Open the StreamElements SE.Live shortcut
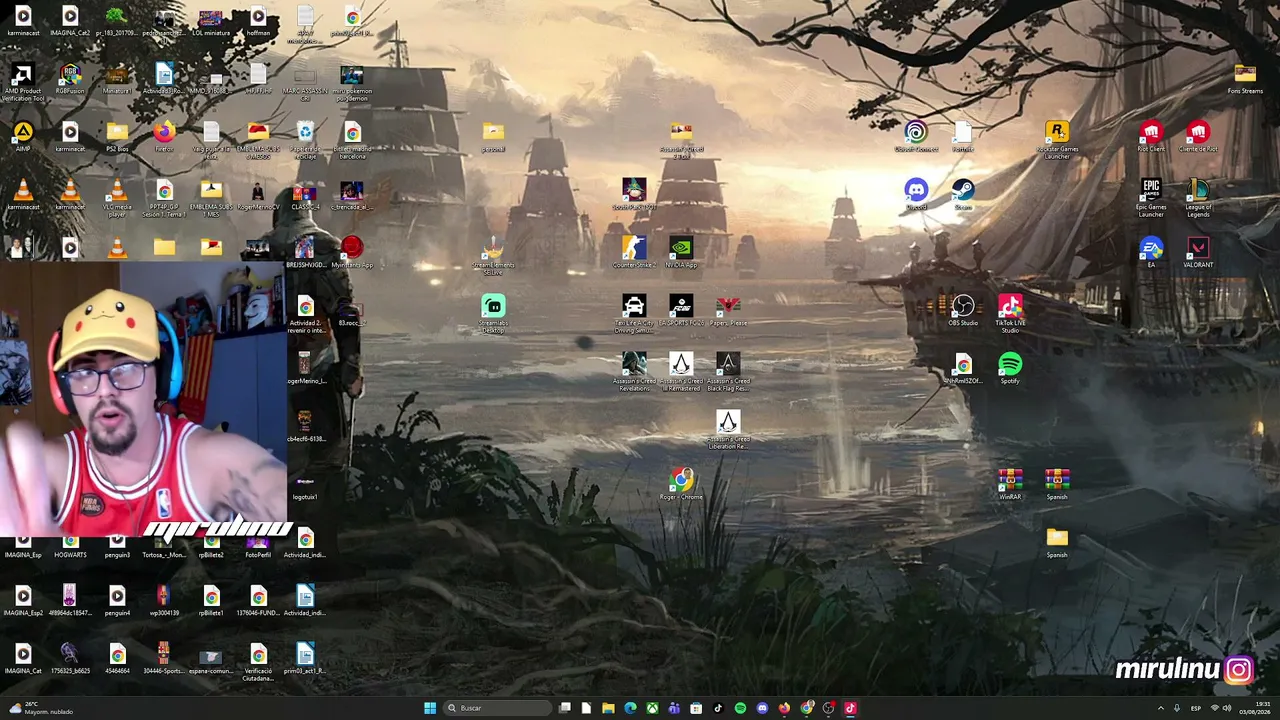This screenshot has width=1280, height=720. (x=493, y=256)
